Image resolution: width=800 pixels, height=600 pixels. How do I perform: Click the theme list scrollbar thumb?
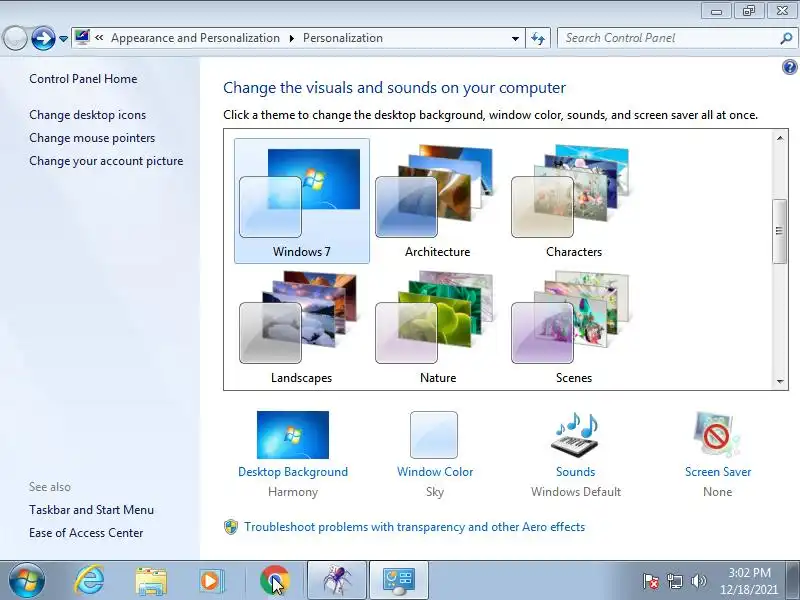[779, 231]
